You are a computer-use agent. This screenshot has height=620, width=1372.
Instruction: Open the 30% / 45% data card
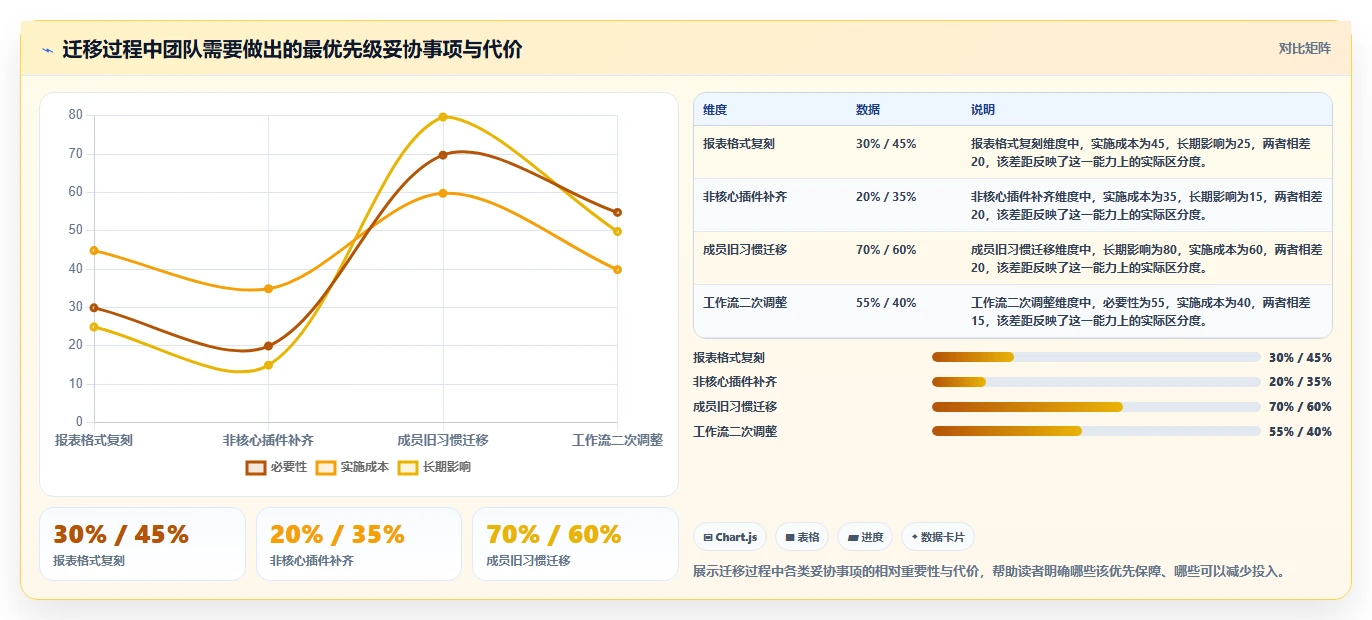pyautogui.click(x=142, y=544)
